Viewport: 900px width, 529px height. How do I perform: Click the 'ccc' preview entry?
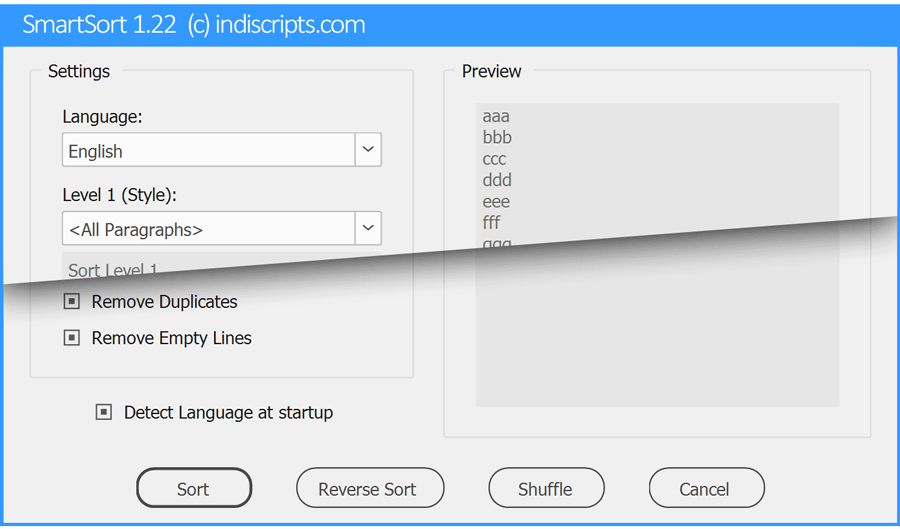(494, 159)
